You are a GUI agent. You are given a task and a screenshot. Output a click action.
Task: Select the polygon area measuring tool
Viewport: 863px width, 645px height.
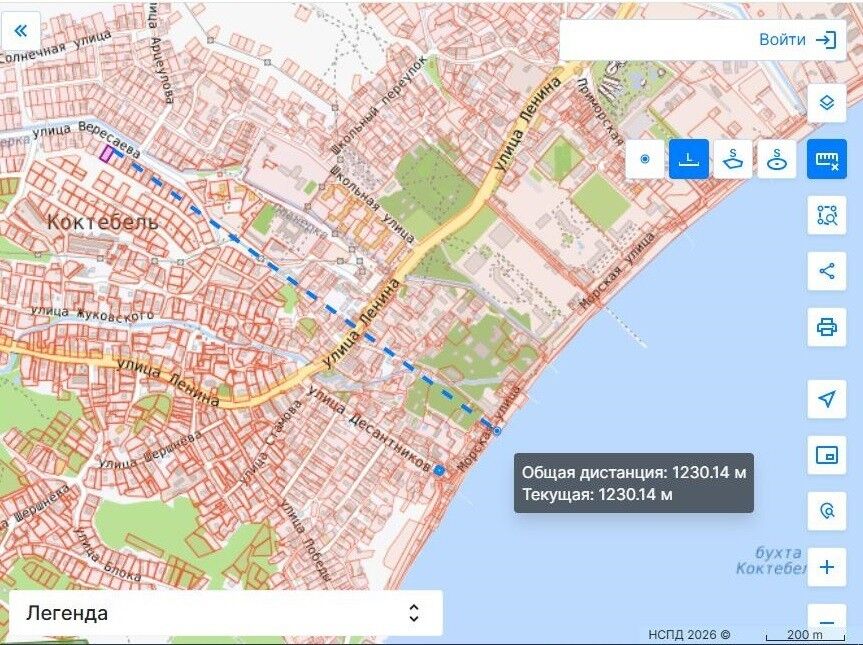click(733, 159)
